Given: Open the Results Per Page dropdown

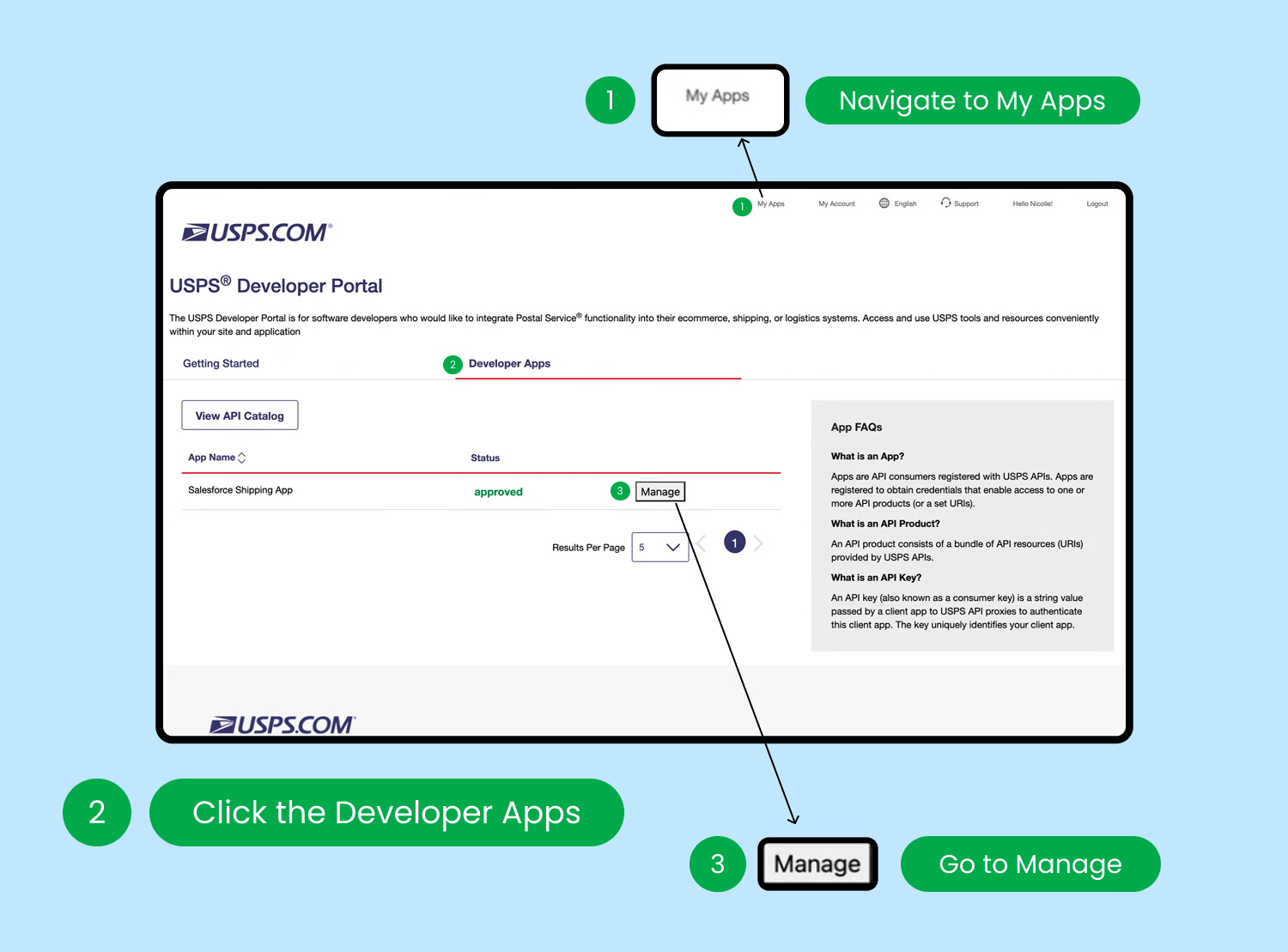Looking at the screenshot, I should pyautogui.click(x=660, y=547).
